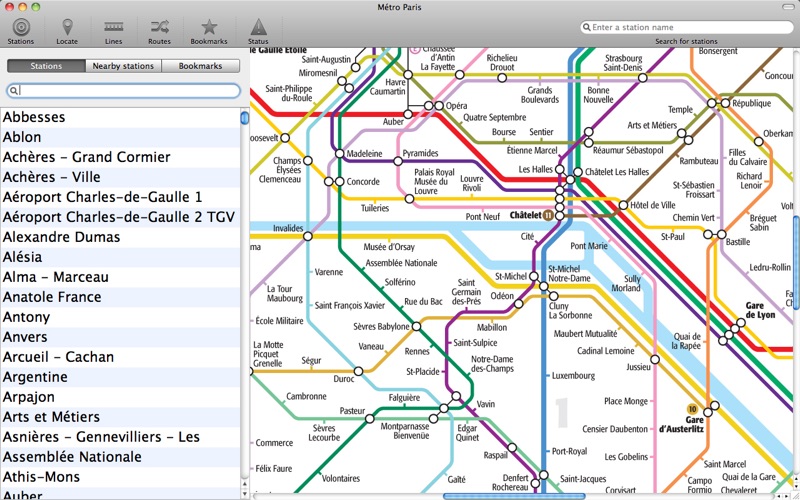Click Luxembourg station label on map
Image resolution: width=800 pixels, height=500 pixels.
[573, 376]
